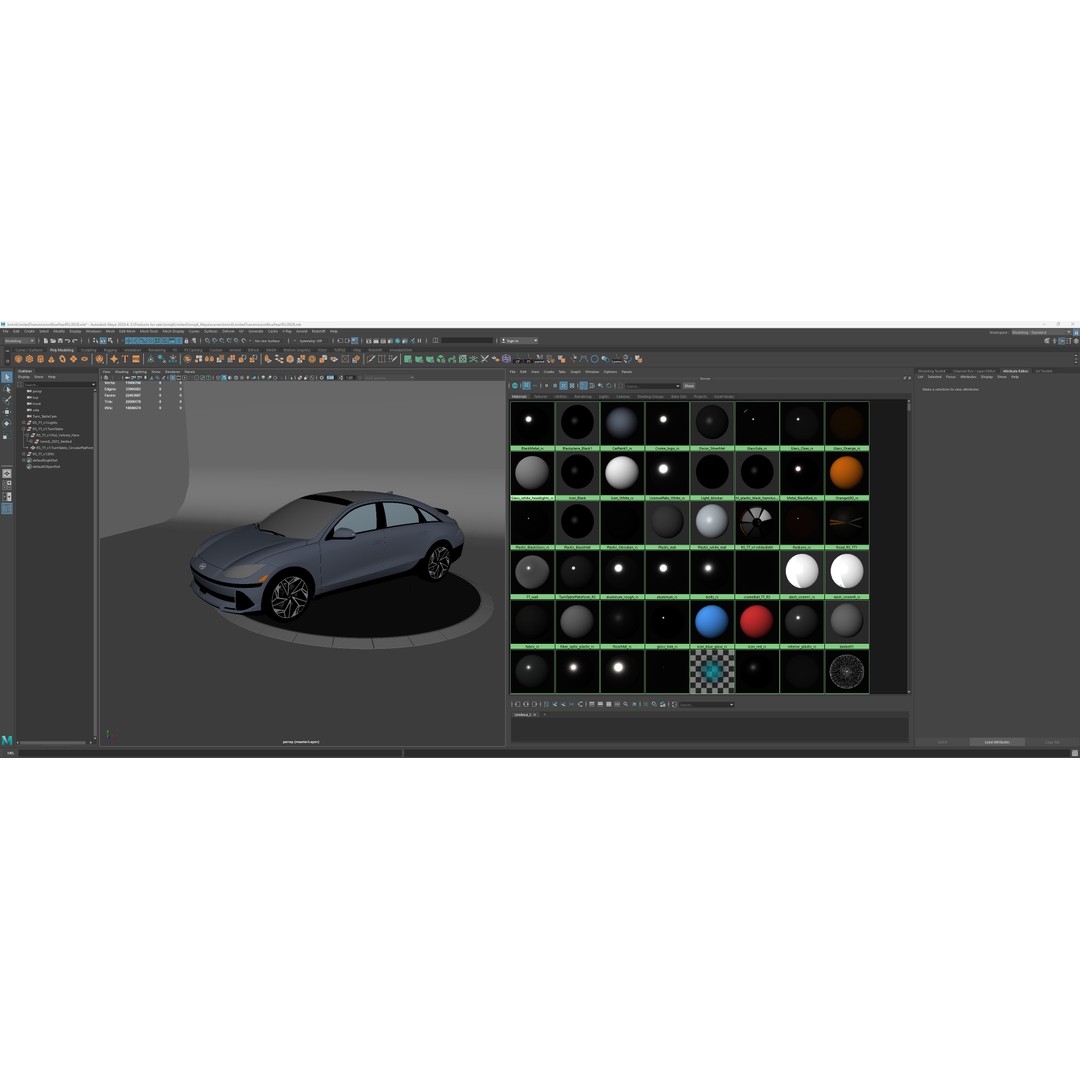Click the Undo arrow in status line
This screenshot has width=1080, height=1080.
68,341
